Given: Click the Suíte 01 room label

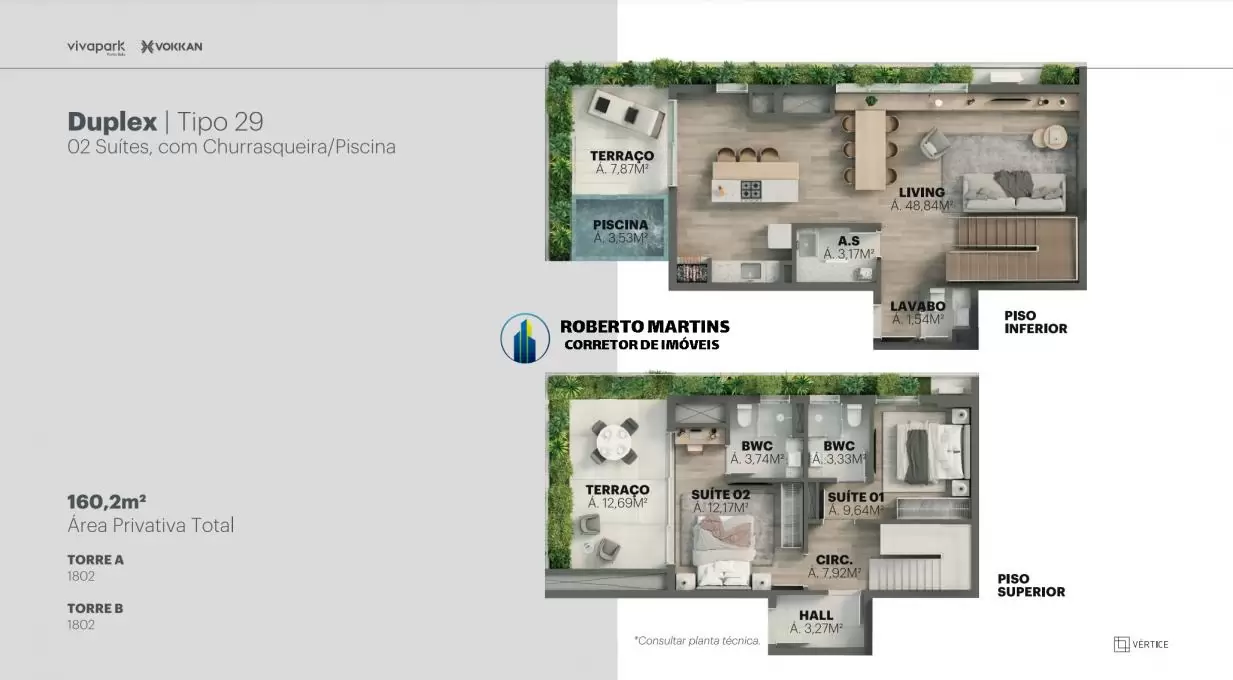Looking at the screenshot, I should click(x=856, y=503).
